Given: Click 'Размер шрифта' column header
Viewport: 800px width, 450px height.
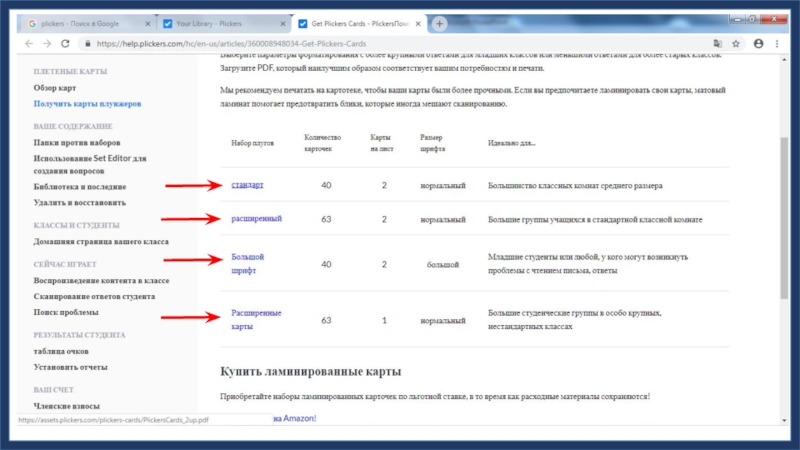Looking at the screenshot, I should 433,143.
